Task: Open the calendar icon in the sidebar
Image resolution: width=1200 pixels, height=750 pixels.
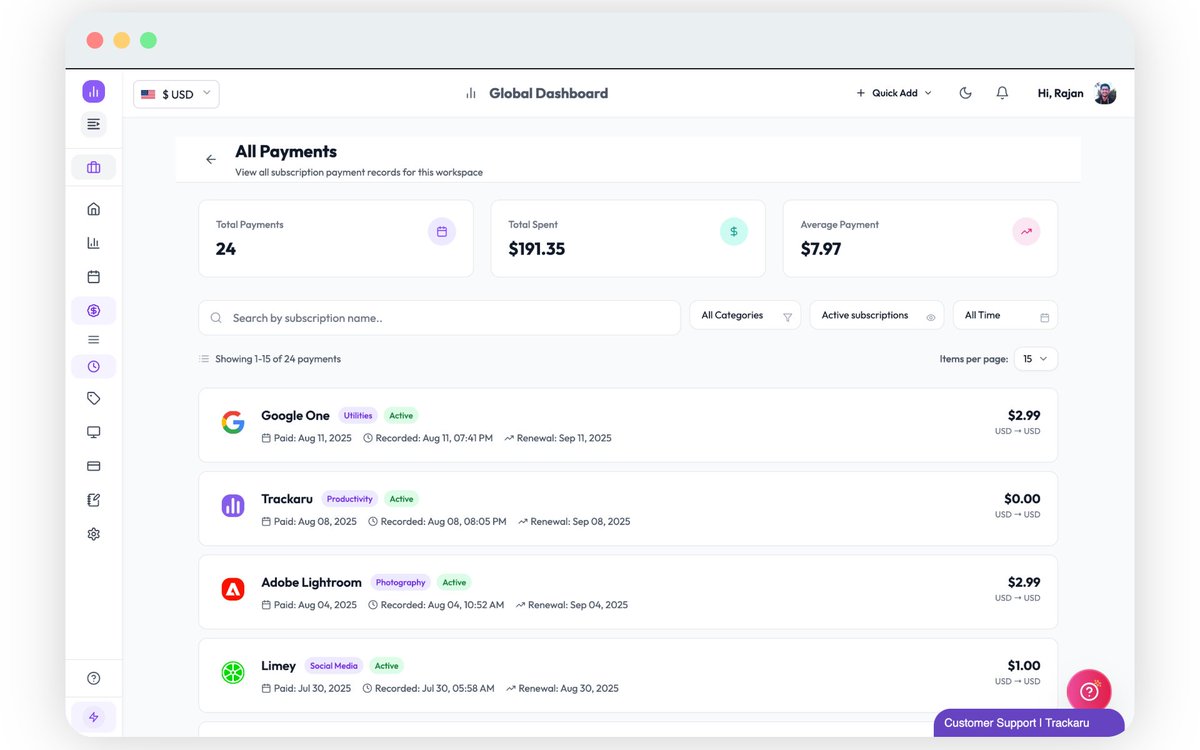Action: point(93,277)
